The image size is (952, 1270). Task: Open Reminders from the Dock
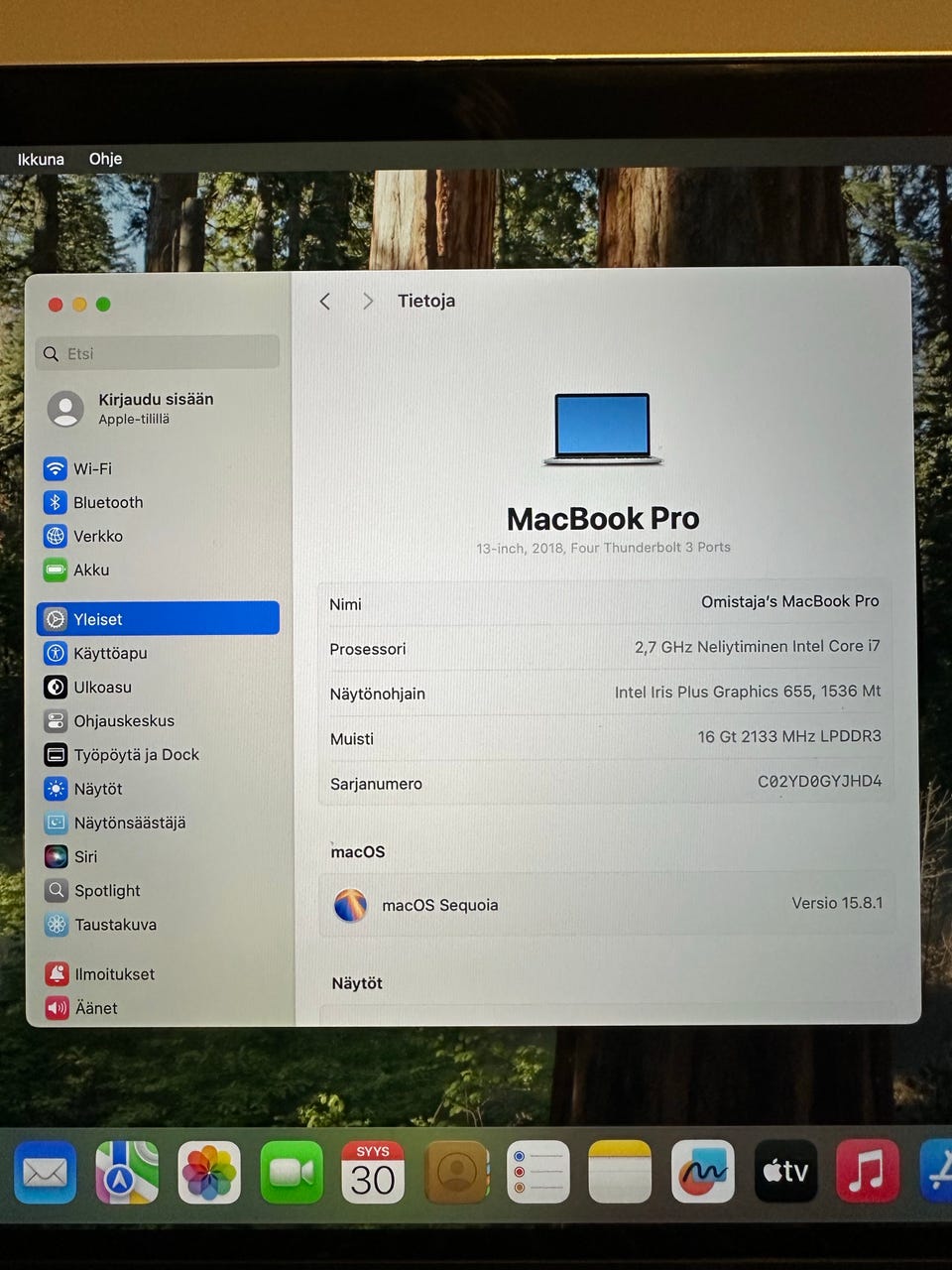538,1173
